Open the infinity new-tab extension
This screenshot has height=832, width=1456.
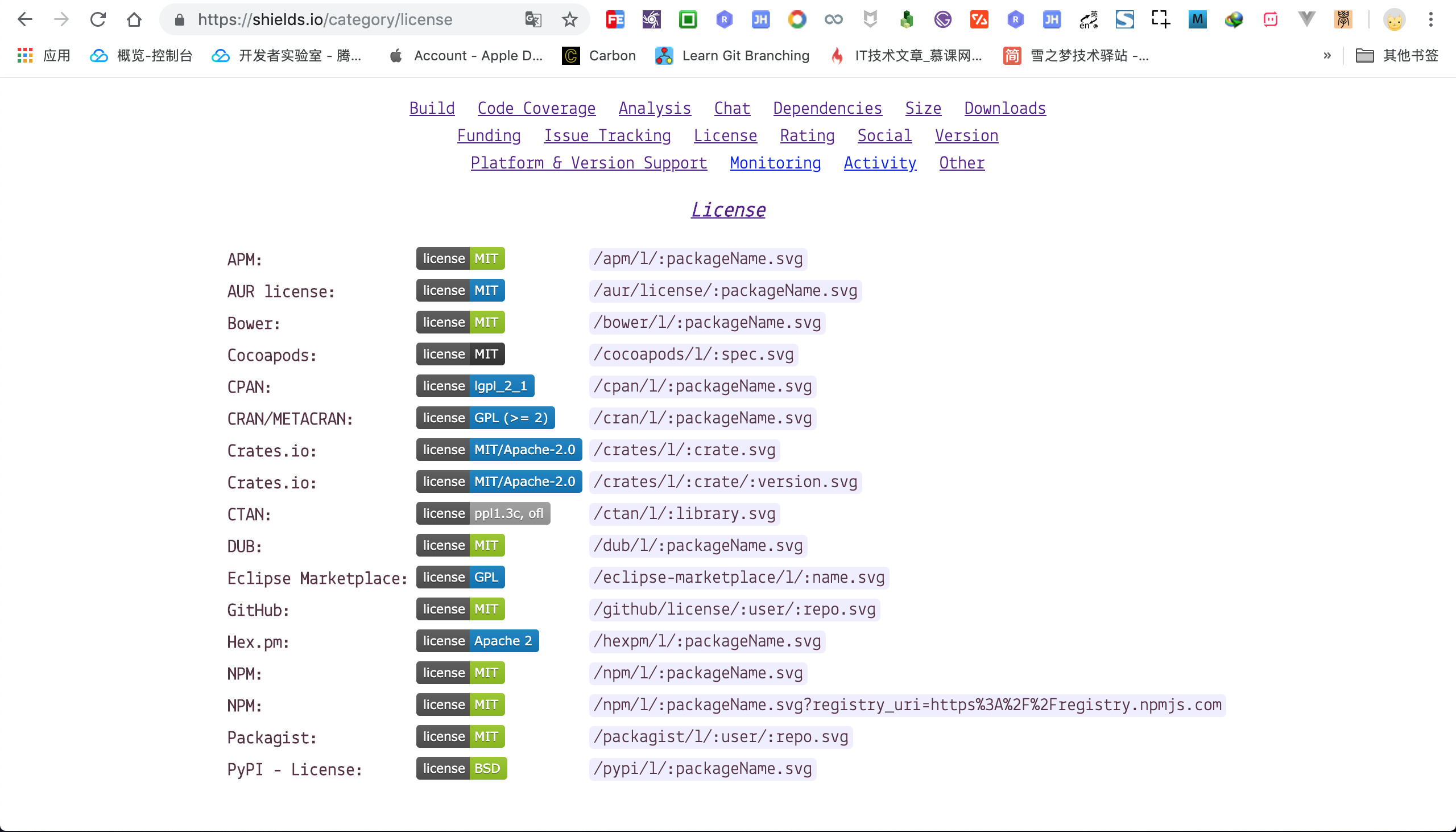[833, 19]
